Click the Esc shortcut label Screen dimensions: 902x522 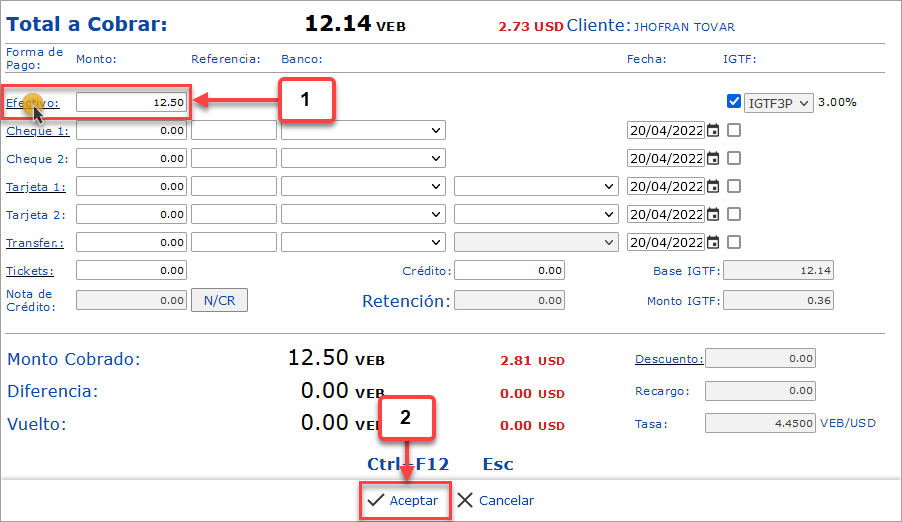pos(498,464)
